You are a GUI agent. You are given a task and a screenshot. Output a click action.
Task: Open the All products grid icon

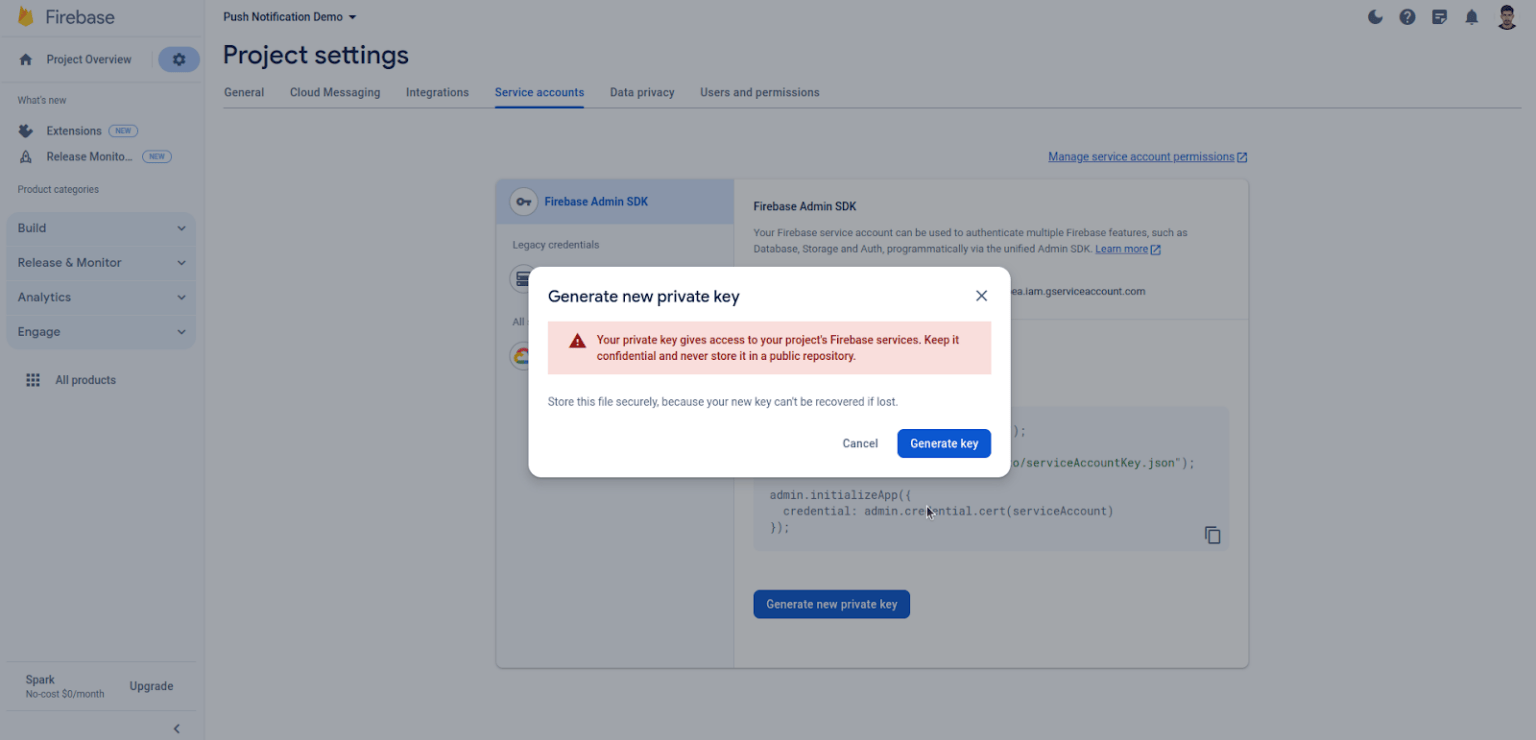point(33,380)
